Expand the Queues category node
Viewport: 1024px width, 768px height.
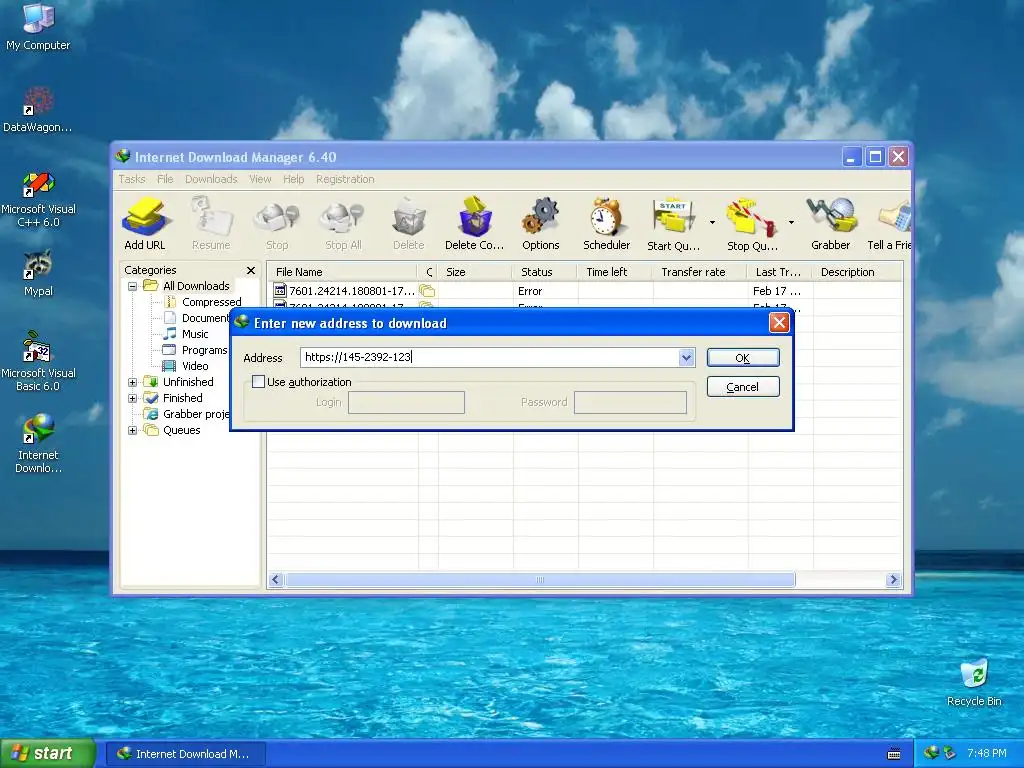pyautogui.click(x=133, y=430)
